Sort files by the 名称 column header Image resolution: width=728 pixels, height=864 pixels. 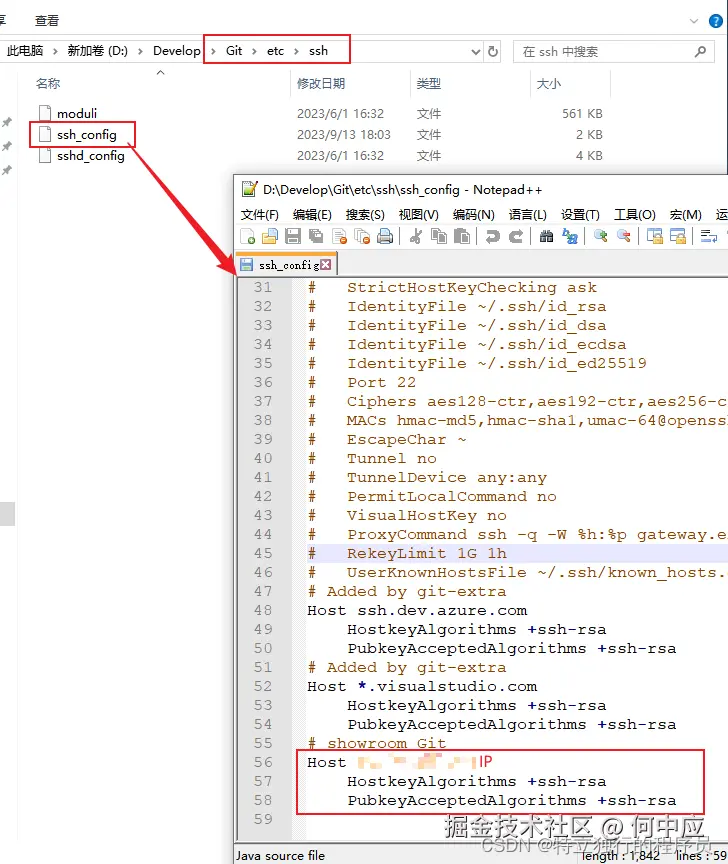click(x=48, y=84)
